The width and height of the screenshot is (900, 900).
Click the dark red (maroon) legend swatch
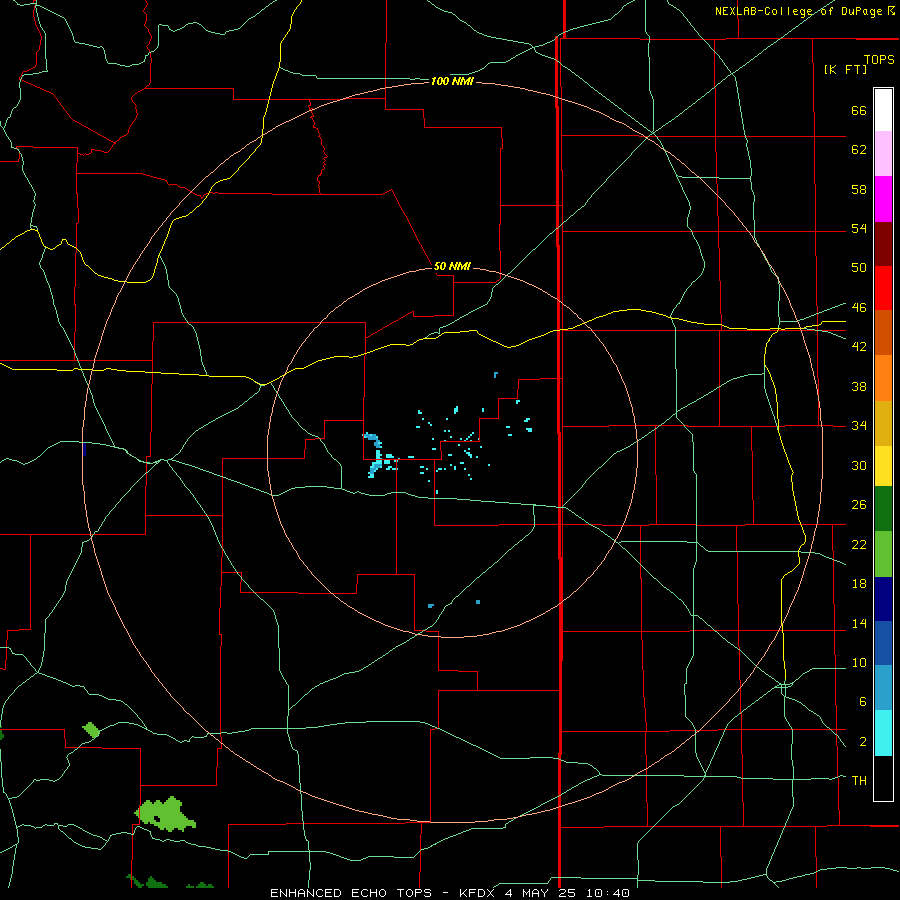(x=883, y=243)
